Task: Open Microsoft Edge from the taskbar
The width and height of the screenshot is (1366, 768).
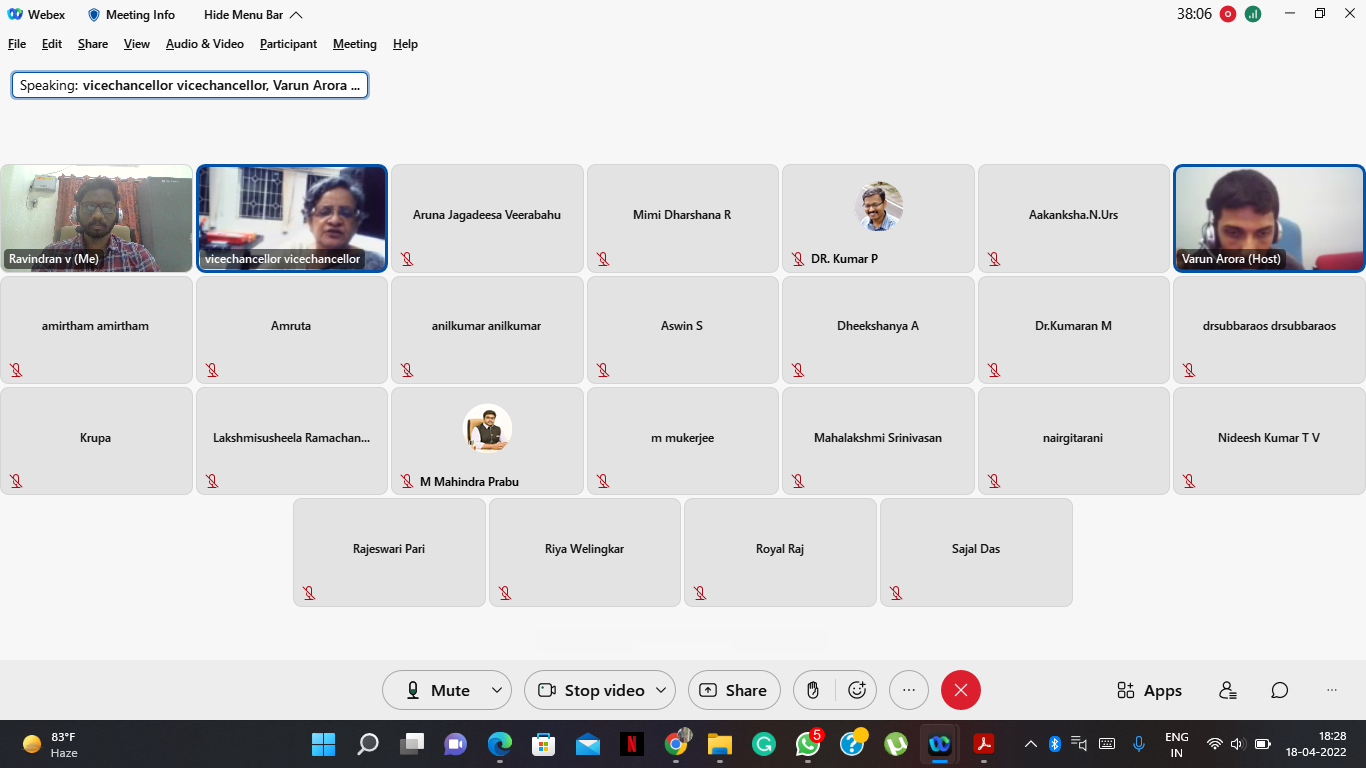Action: coord(500,744)
